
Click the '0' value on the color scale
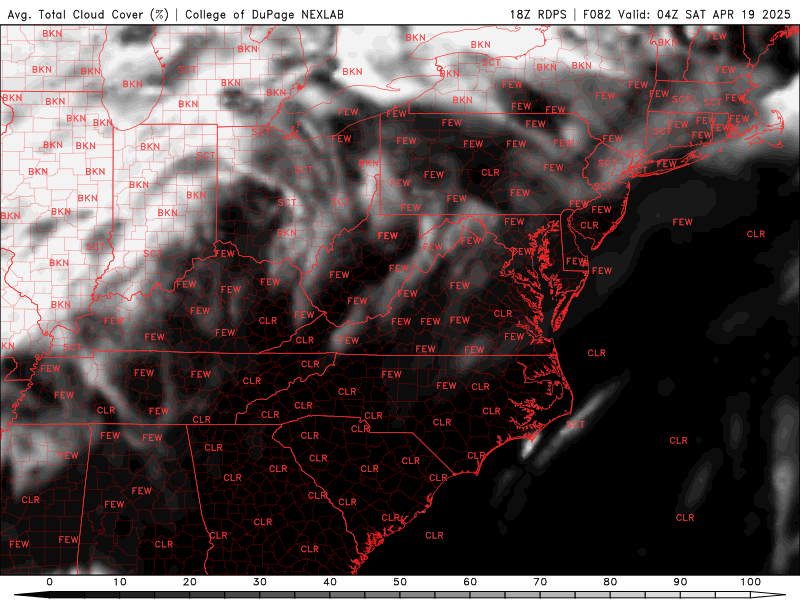click(x=49, y=582)
